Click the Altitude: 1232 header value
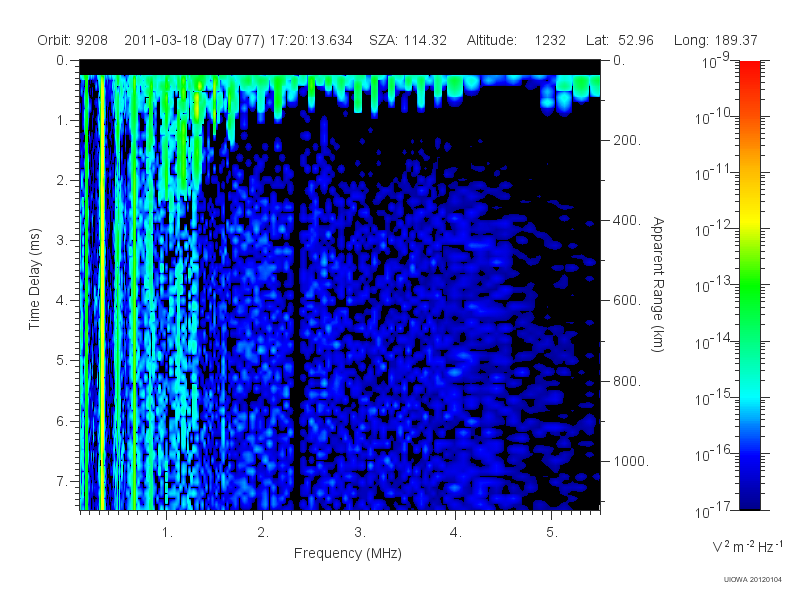The width and height of the screenshot is (800, 600). (516, 40)
